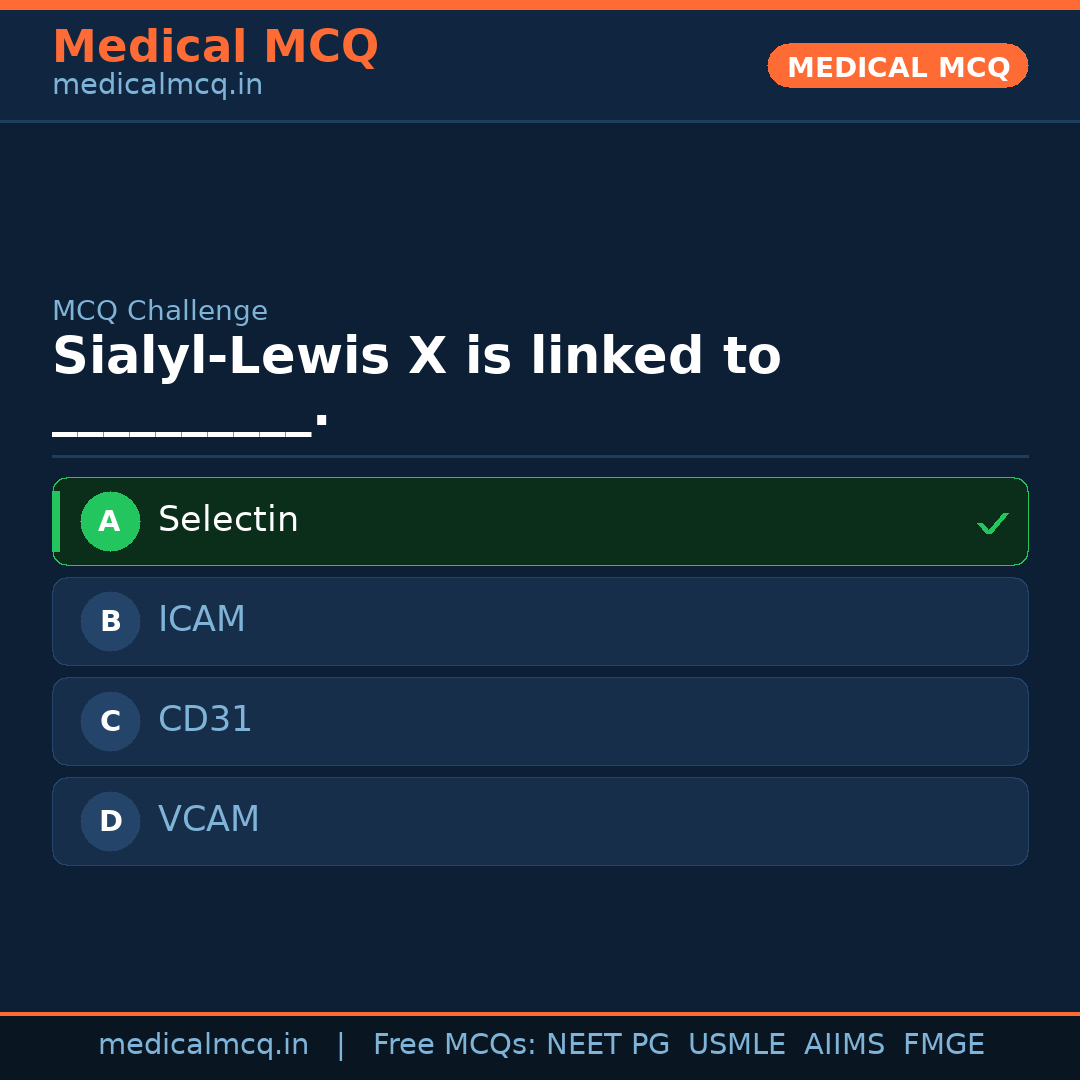Select the Selectin answer option
This screenshot has height=1080, width=1080.
(540, 521)
